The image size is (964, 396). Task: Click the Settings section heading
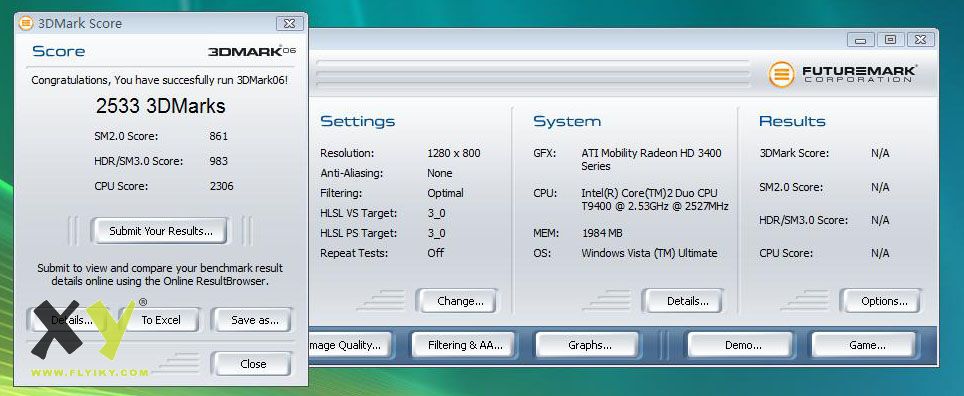358,122
